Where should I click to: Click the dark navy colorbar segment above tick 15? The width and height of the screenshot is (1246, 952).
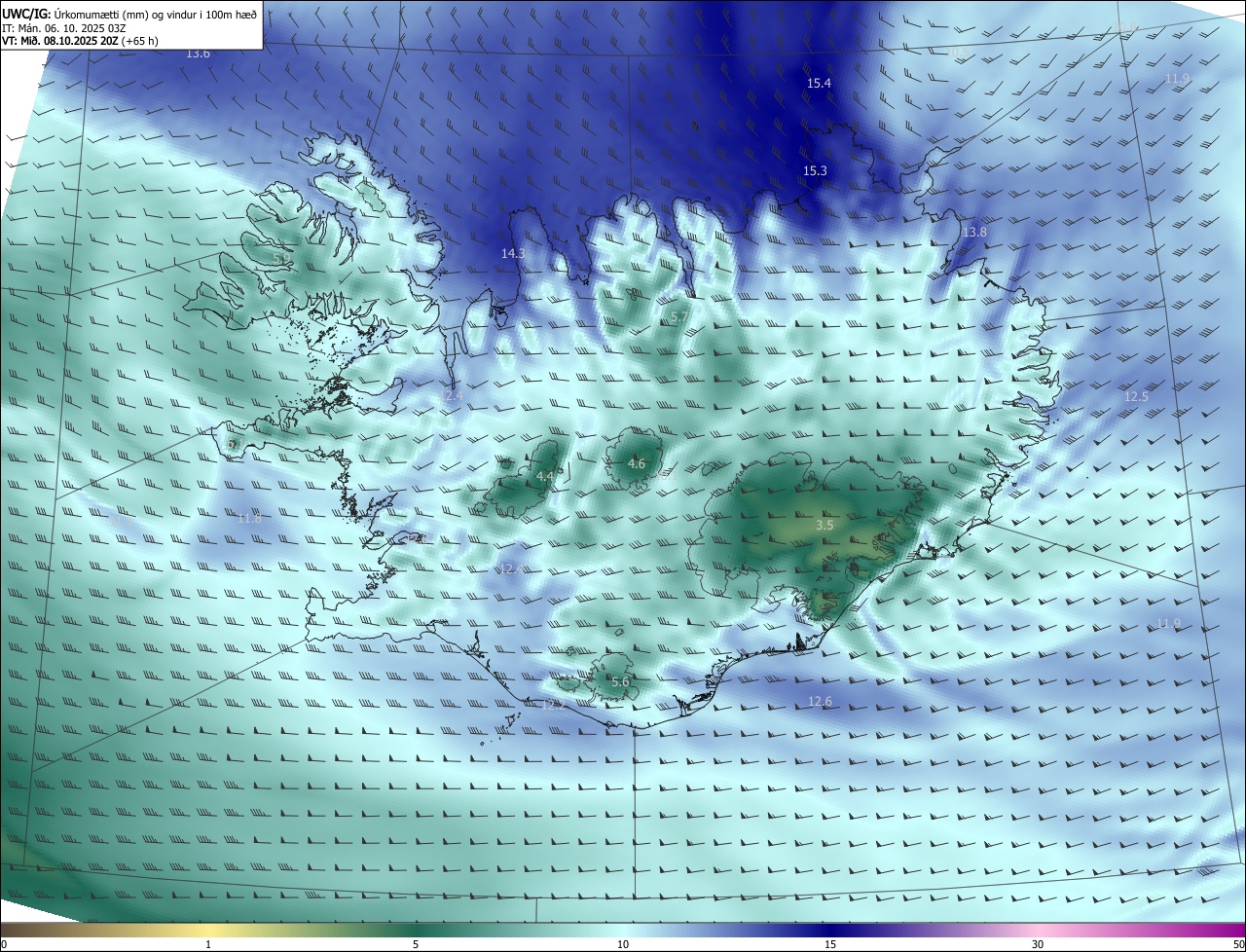click(830, 930)
